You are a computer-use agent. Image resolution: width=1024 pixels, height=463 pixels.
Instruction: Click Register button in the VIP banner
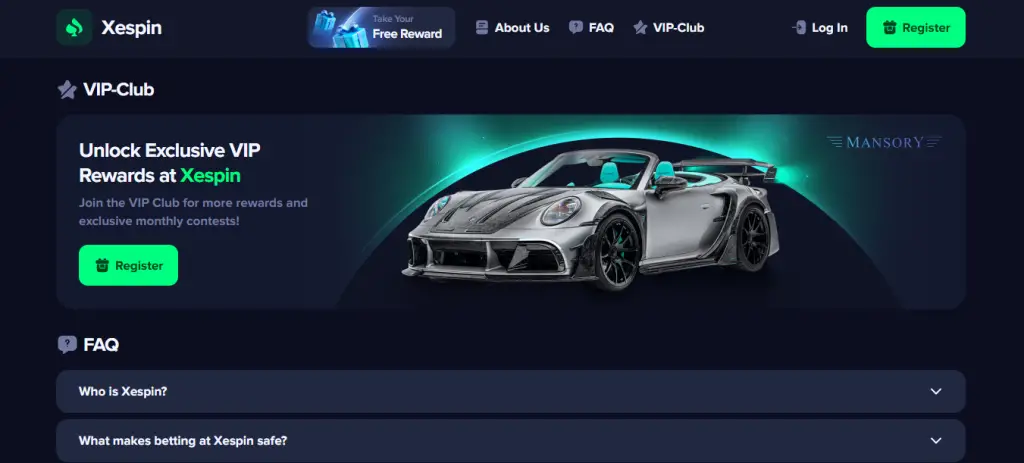tap(128, 265)
